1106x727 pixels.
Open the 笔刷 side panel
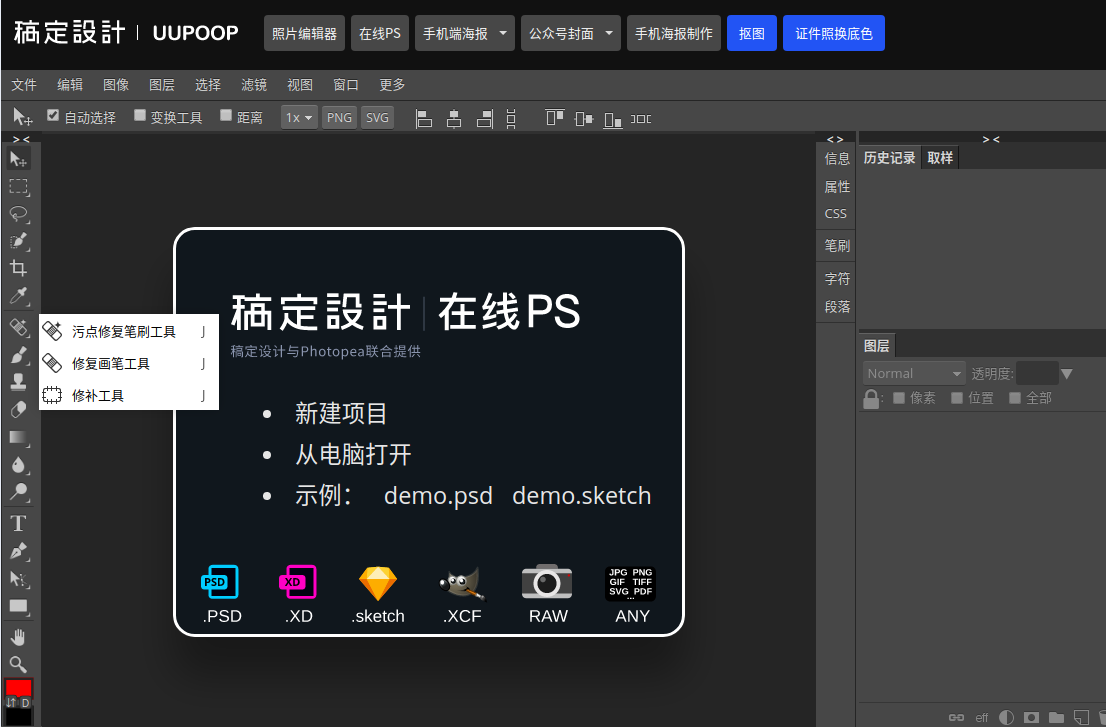[x=837, y=246]
